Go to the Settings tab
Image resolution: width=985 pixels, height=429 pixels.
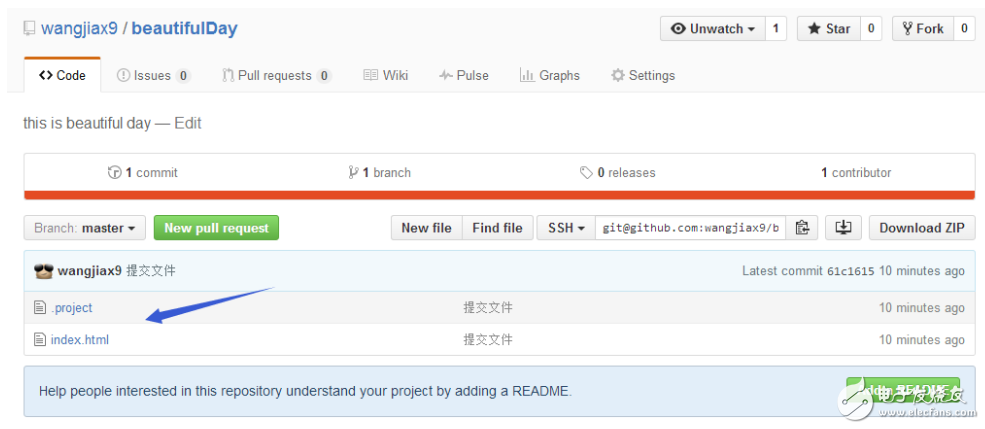coord(642,75)
